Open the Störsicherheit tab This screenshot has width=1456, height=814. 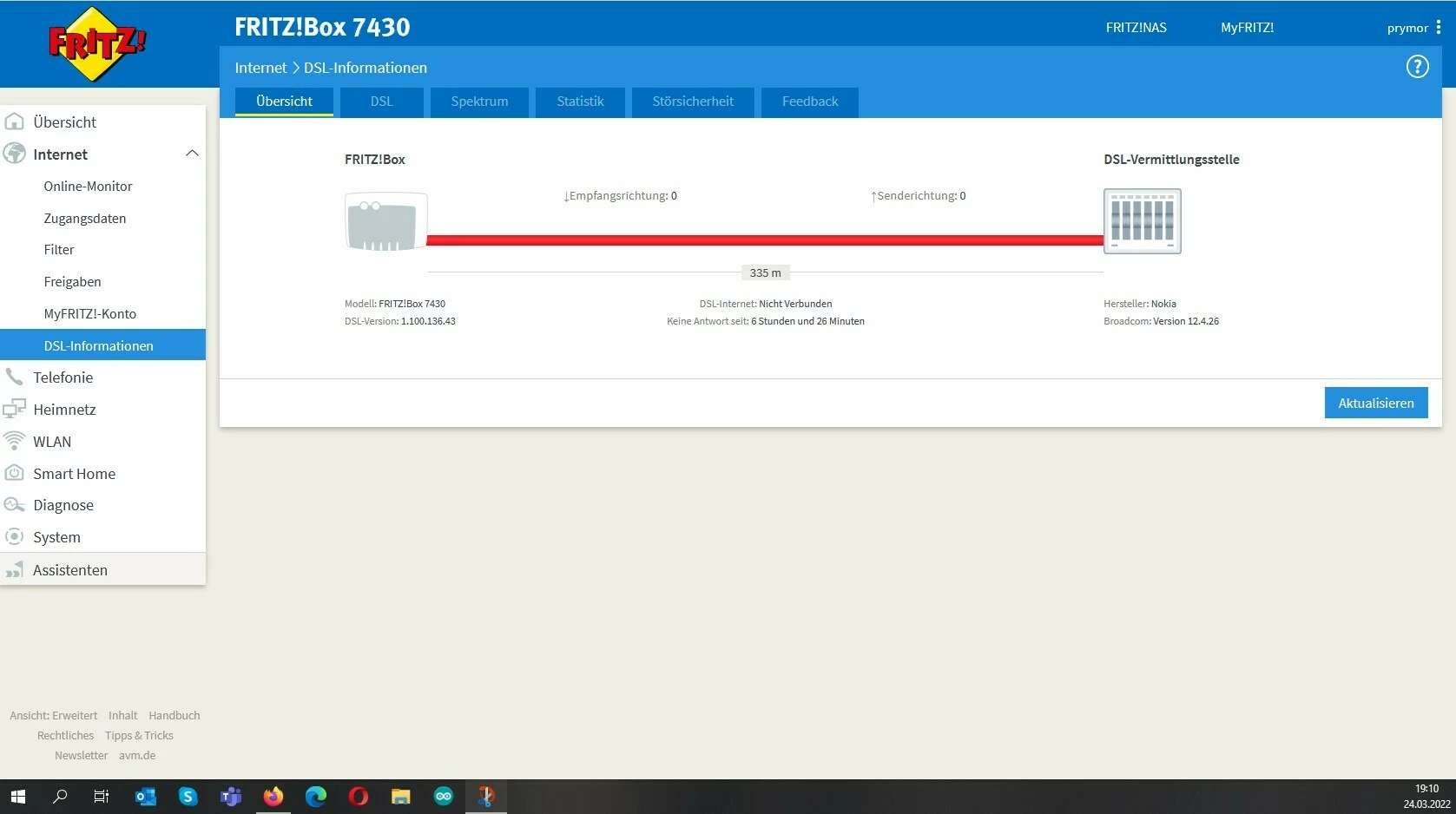pos(693,102)
